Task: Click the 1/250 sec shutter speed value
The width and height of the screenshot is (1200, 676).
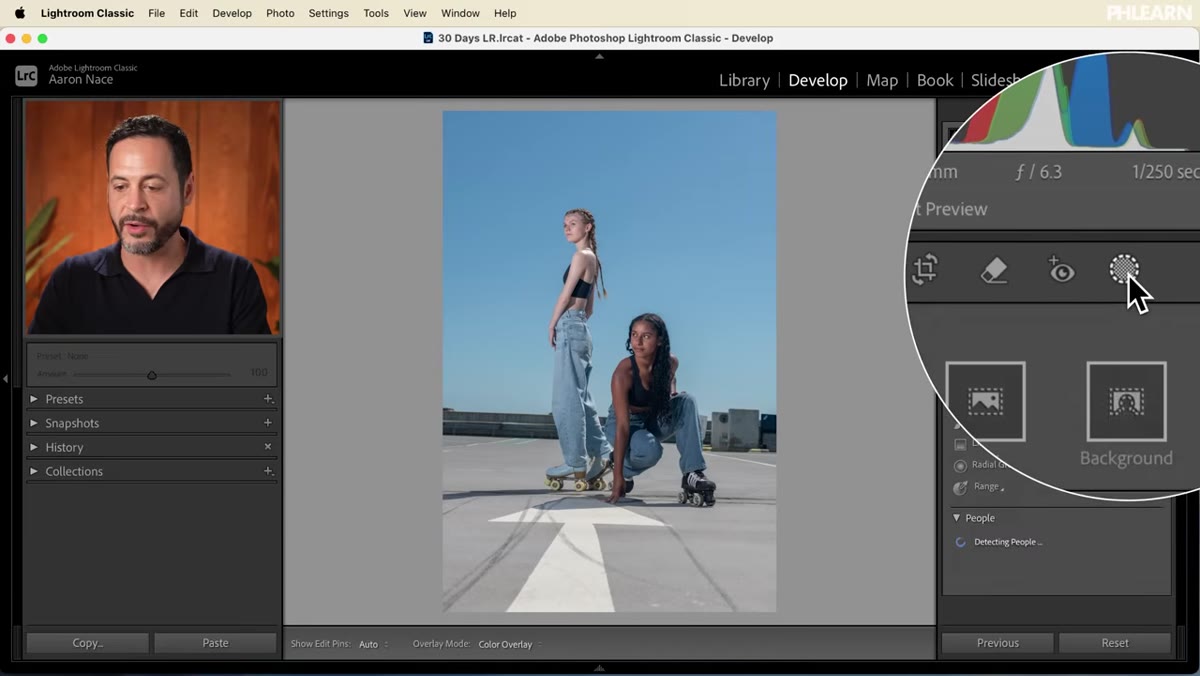Action: pyautogui.click(x=1166, y=172)
